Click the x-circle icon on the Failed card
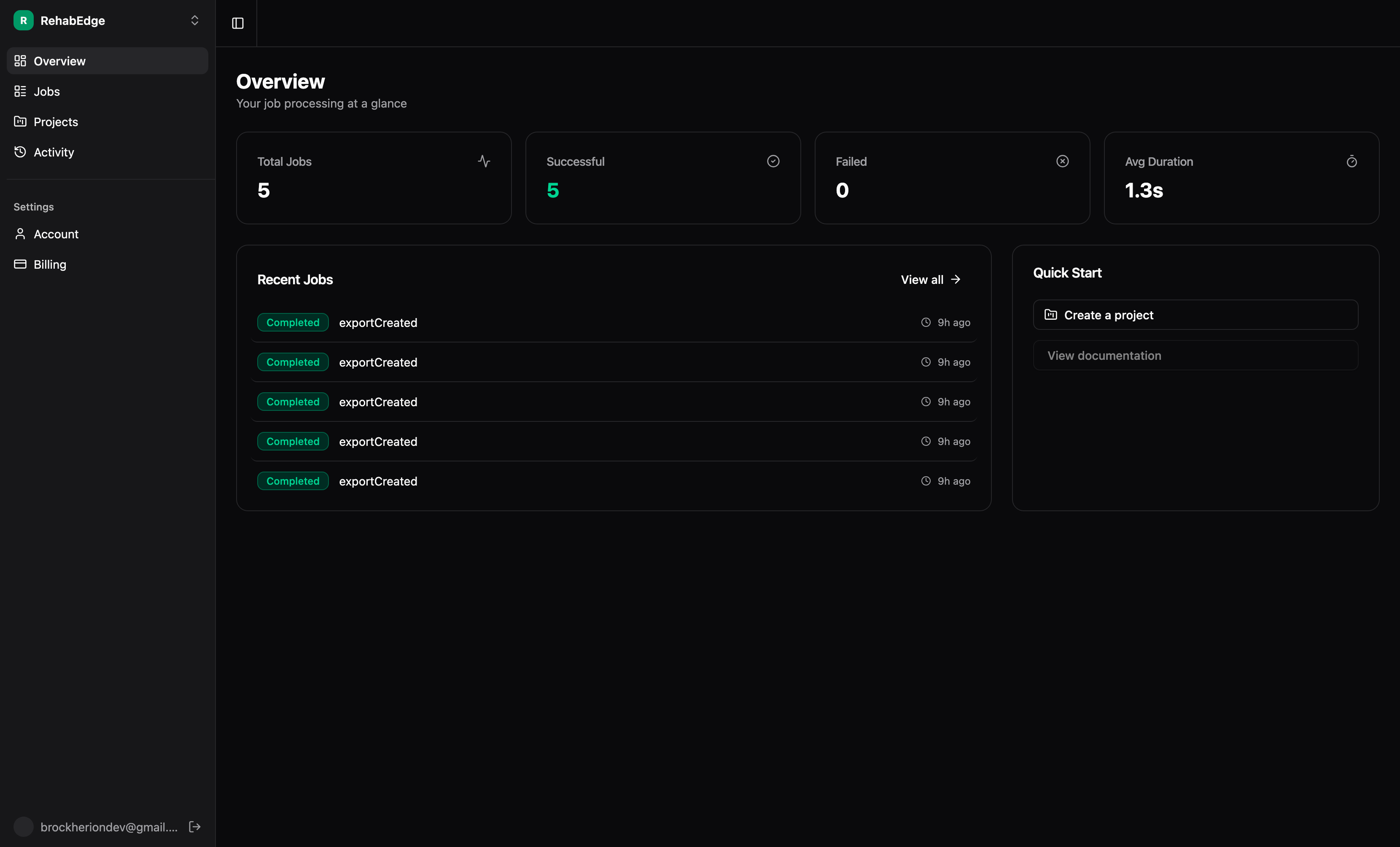This screenshot has width=1400, height=847. pos(1063,162)
